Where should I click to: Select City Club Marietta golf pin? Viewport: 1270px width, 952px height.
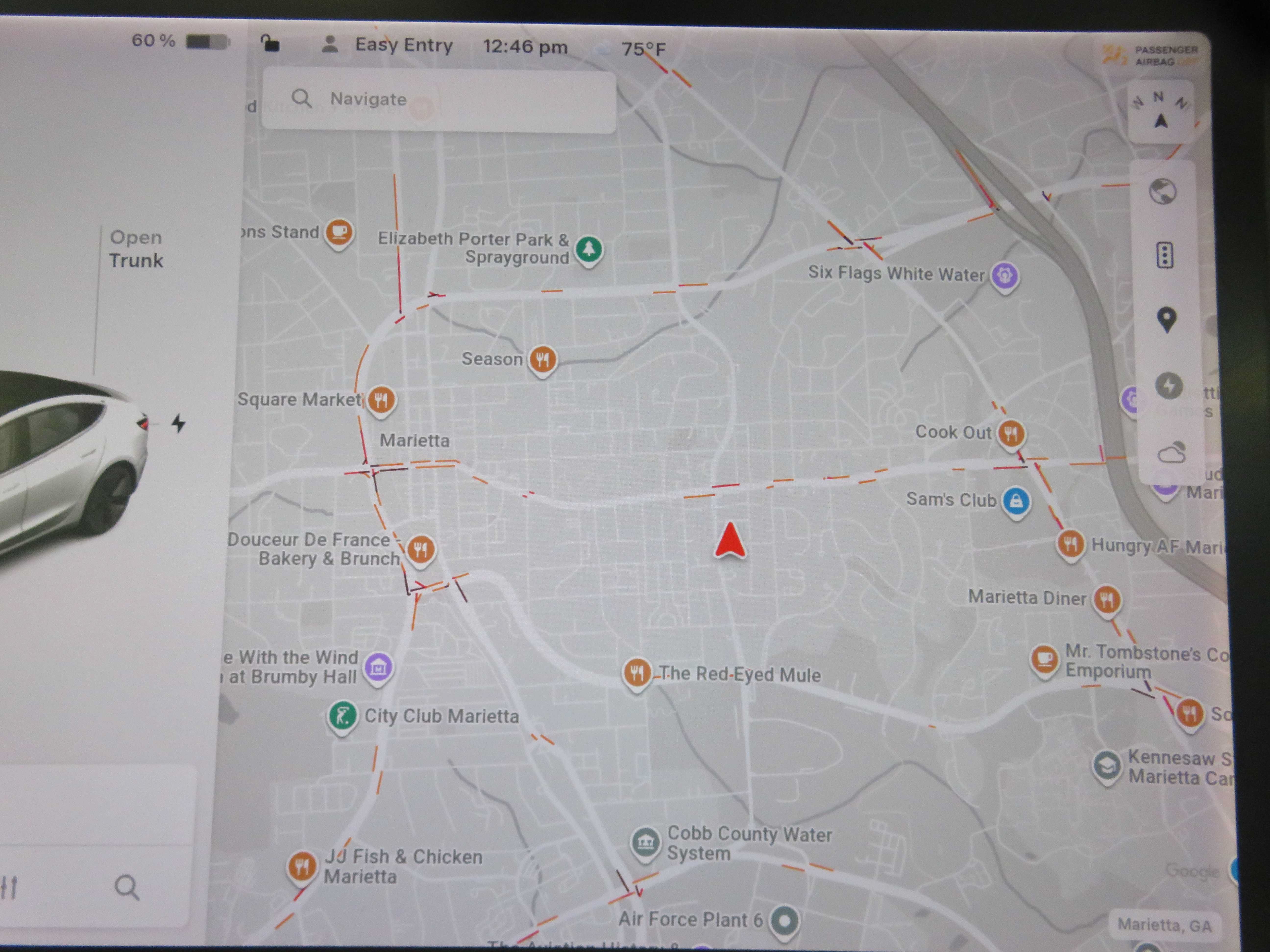[342, 717]
